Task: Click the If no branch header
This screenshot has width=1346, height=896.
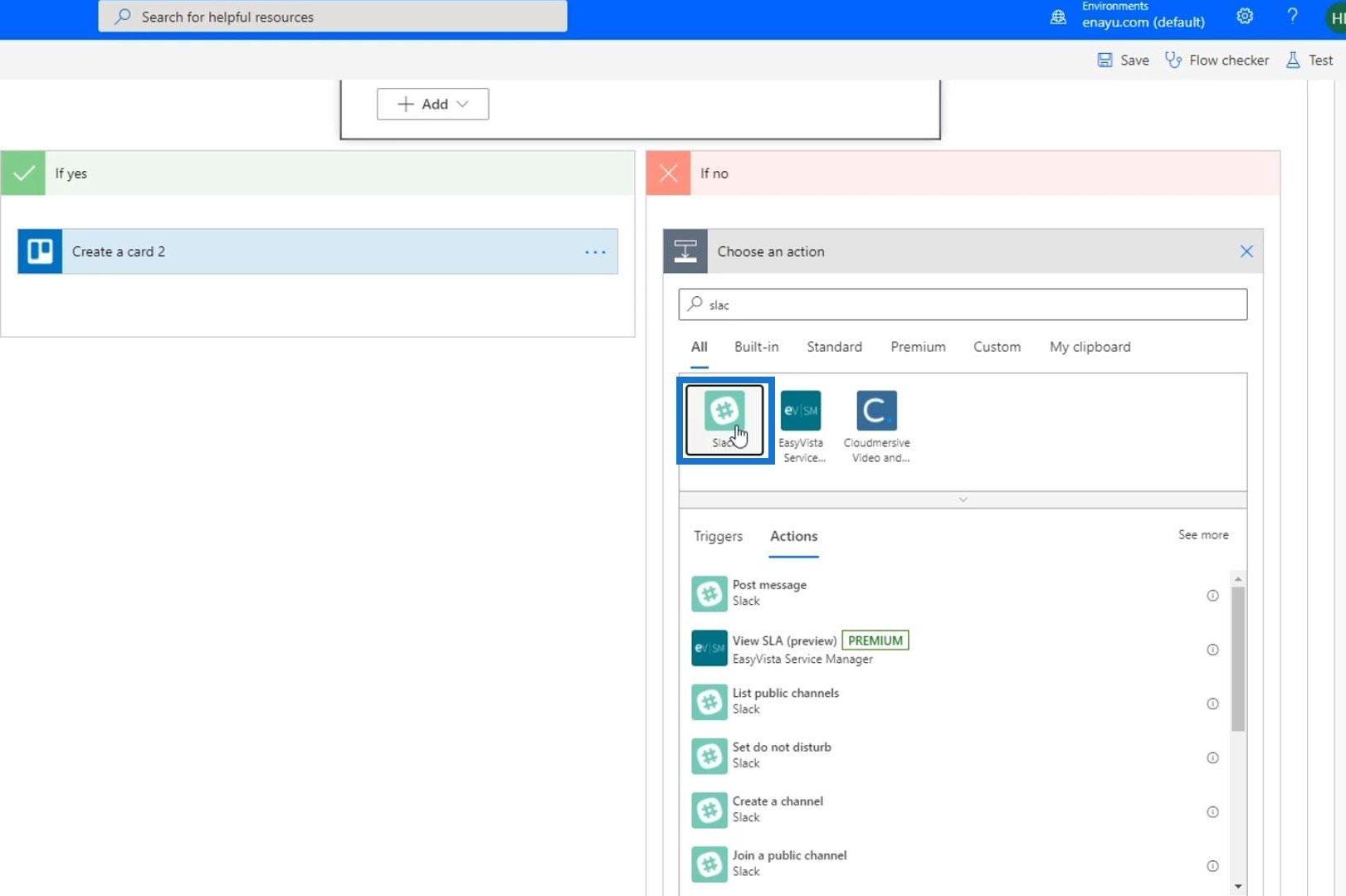Action: click(x=963, y=173)
